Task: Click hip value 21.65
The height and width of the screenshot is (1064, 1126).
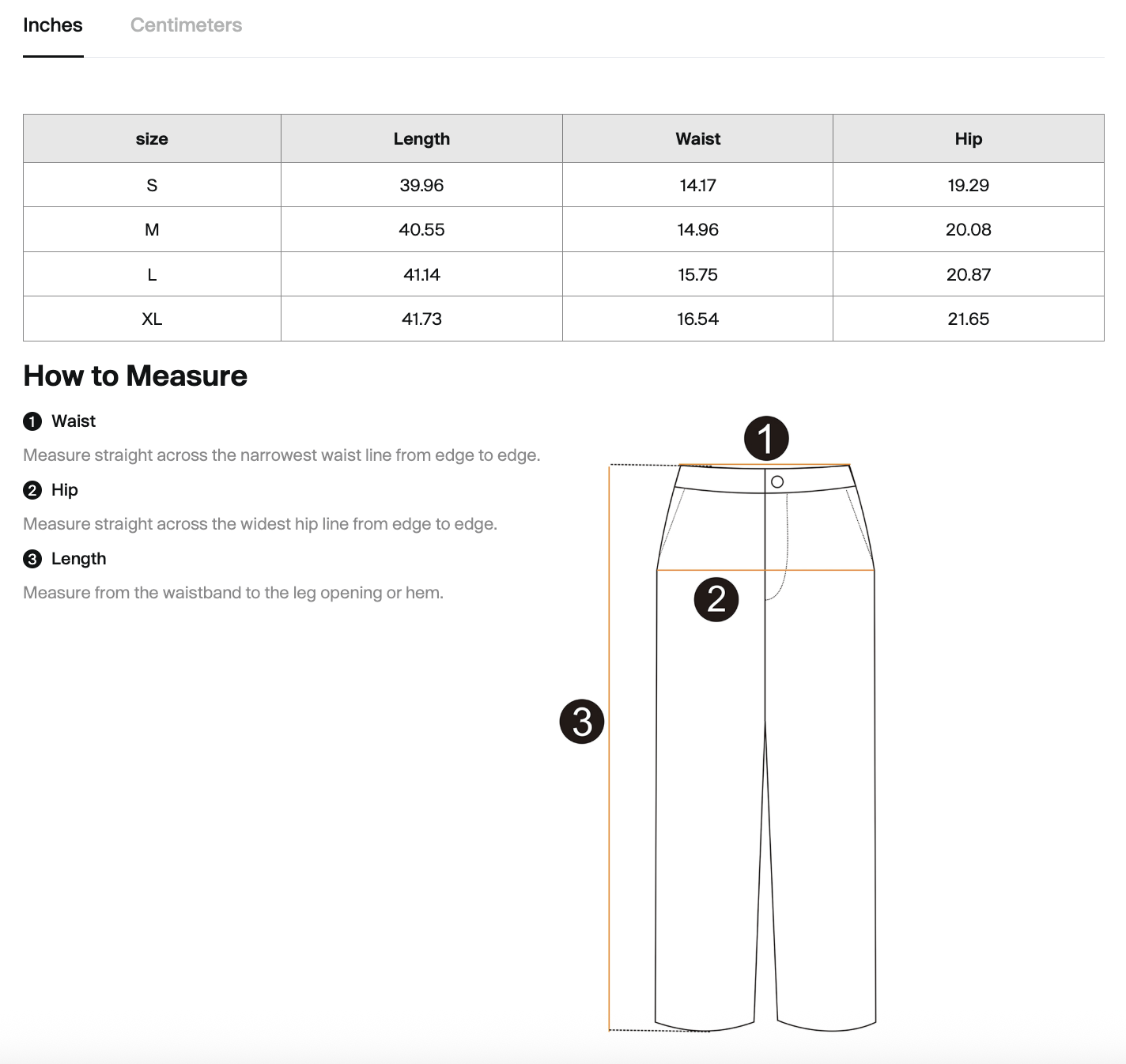Action: pos(968,319)
